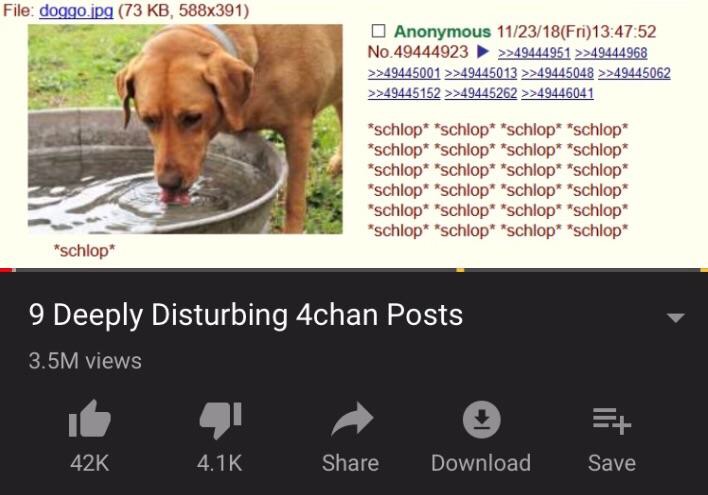Follow the quote link >>49445013
708x495 pixels.
480,73
